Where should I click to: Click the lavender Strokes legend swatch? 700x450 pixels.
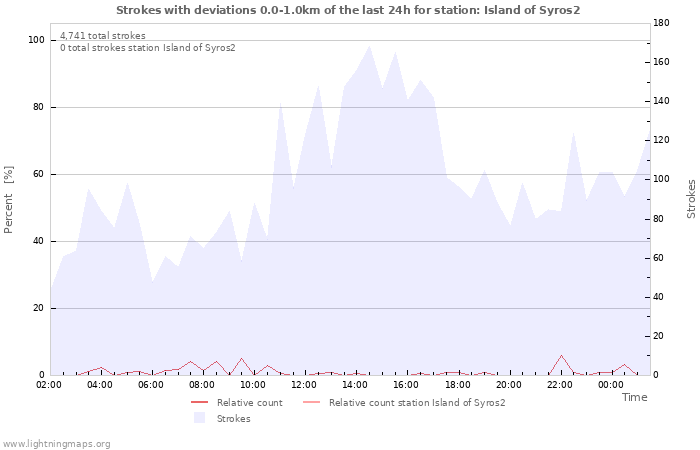coord(200,418)
